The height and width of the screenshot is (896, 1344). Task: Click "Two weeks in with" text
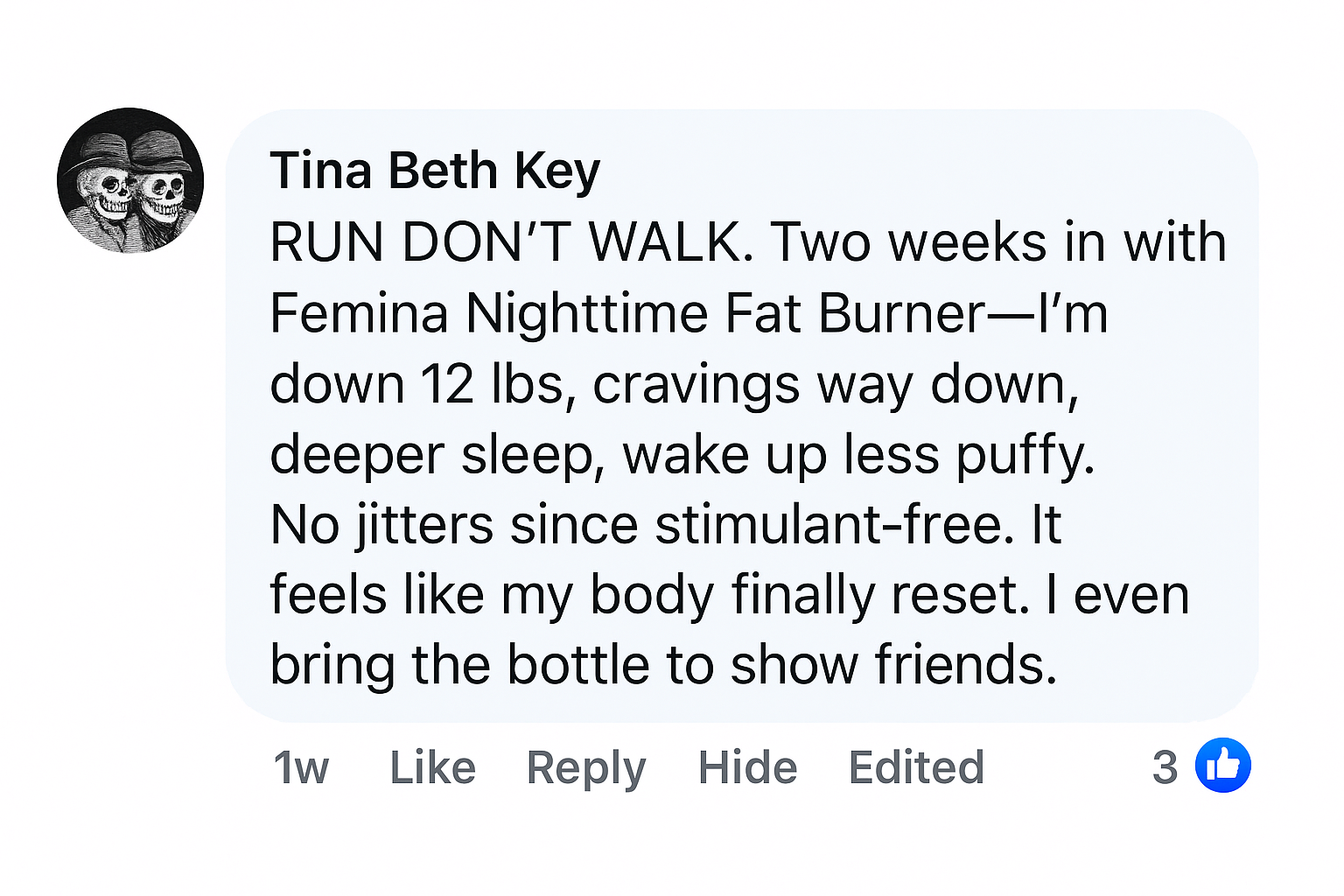pos(998,242)
